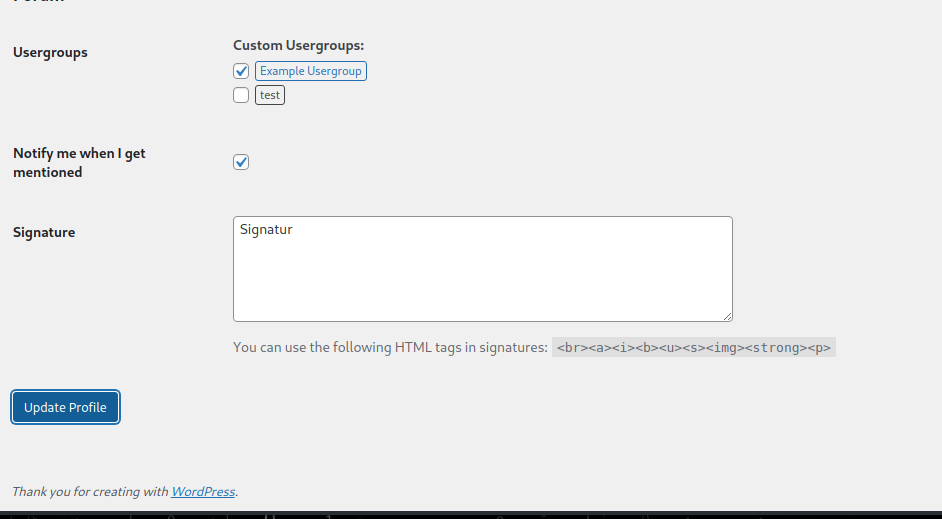
Task: Click the Usergroups row label
Action: coord(50,52)
